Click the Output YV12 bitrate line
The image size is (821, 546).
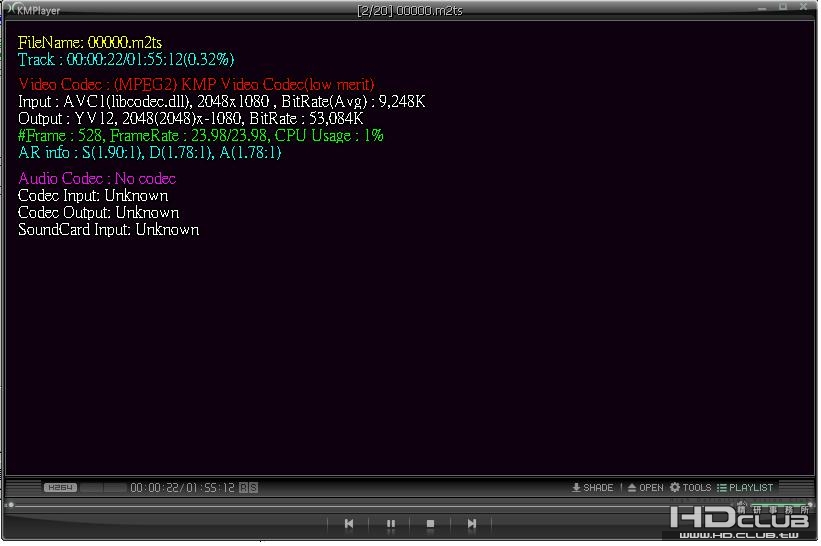coord(191,119)
